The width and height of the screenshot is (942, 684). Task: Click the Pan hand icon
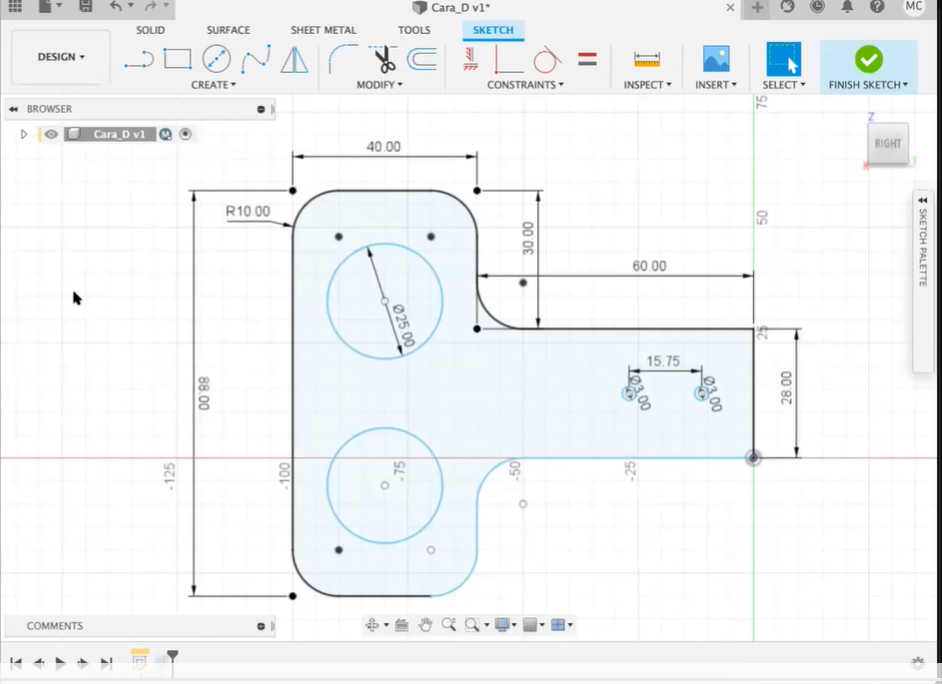coord(425,625)
